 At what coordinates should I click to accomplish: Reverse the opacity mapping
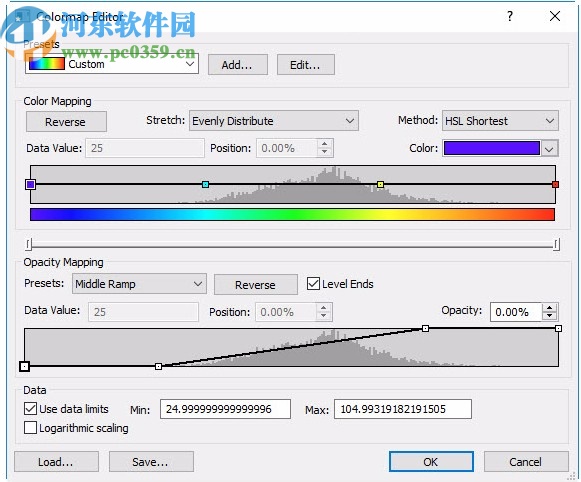[x=256, y=285]
